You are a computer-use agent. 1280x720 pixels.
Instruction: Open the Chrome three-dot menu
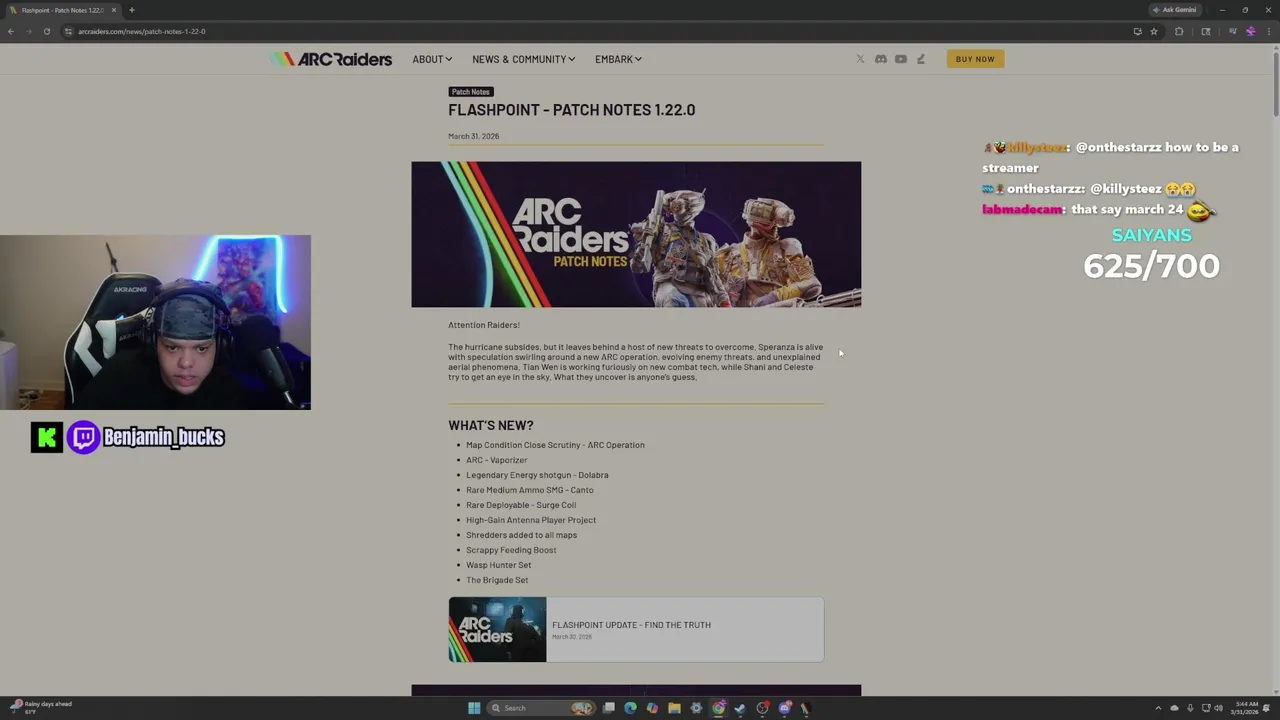(x=1268, y=31)
